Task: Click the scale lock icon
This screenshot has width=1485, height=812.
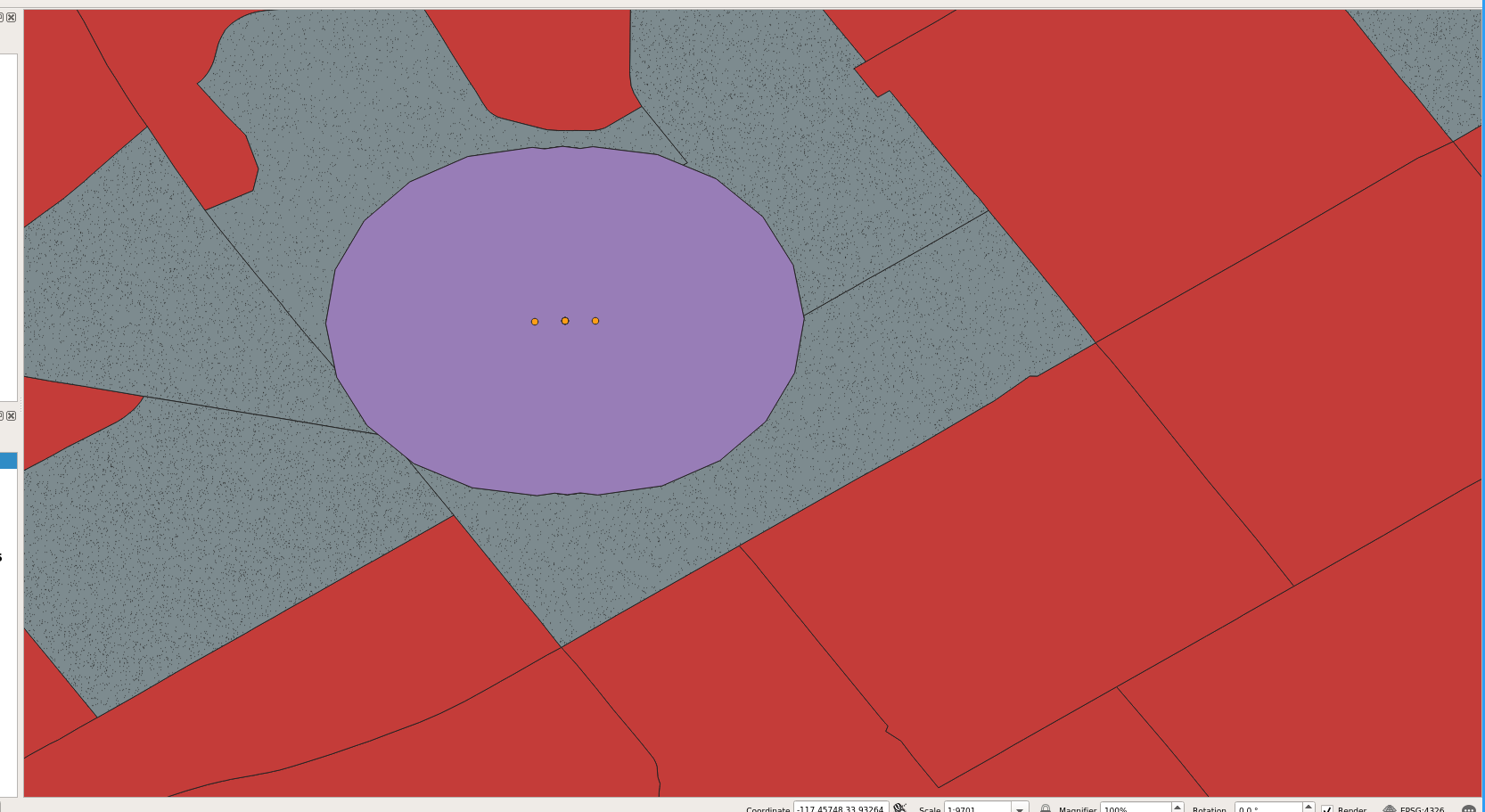Action: 1046,808
